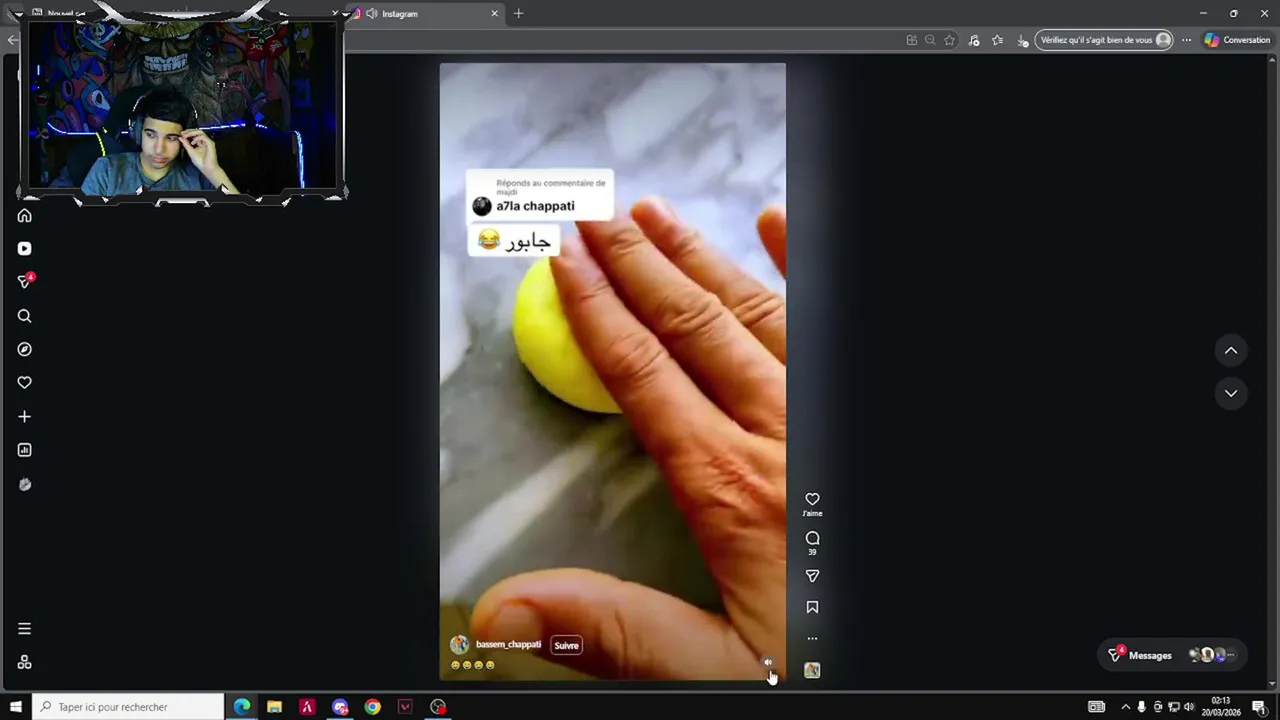The image size is (1280, 720).
Task: Open the Explore compass icon
Action: (25, 349)
